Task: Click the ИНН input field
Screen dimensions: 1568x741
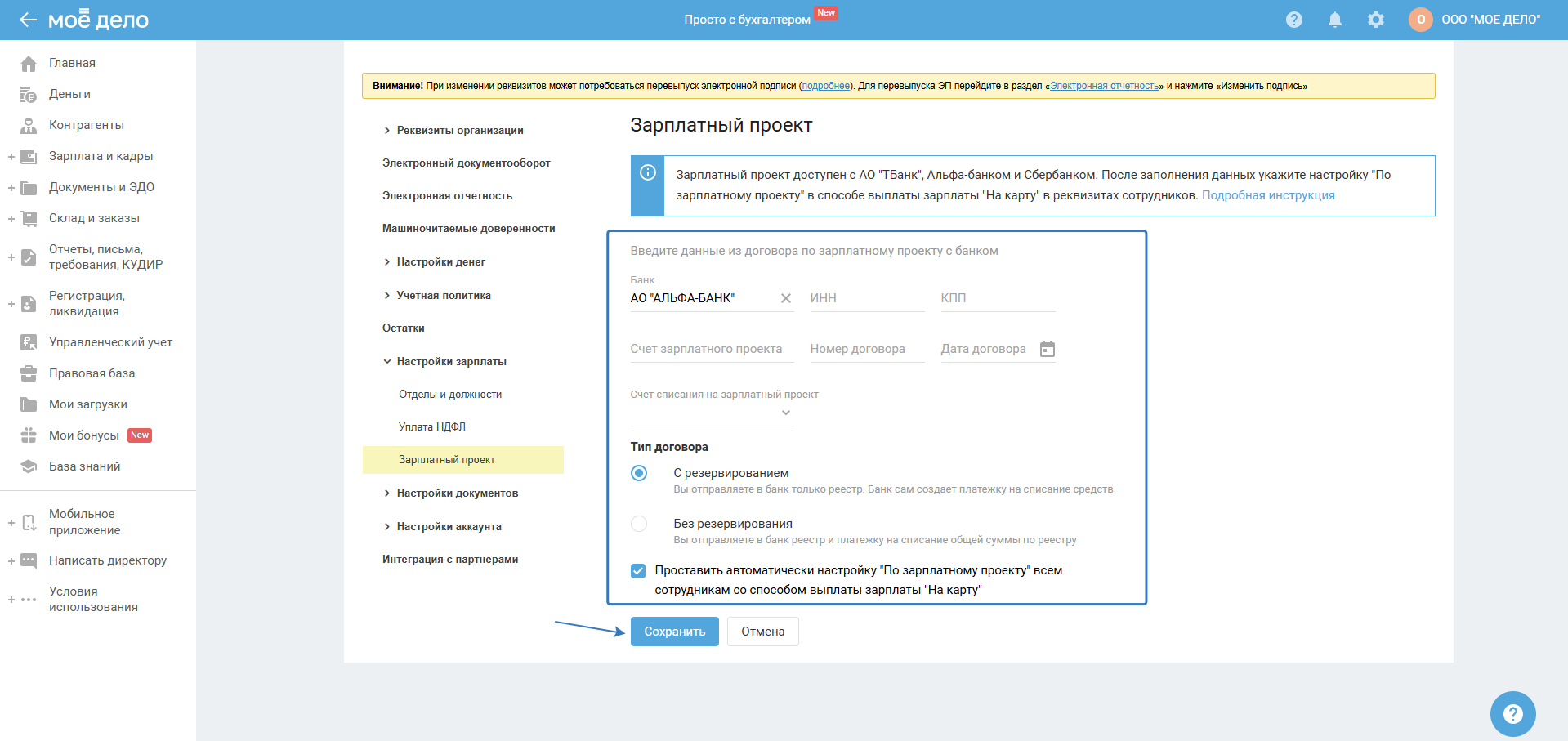Action: pyautogui.click(x=868, y=298)
